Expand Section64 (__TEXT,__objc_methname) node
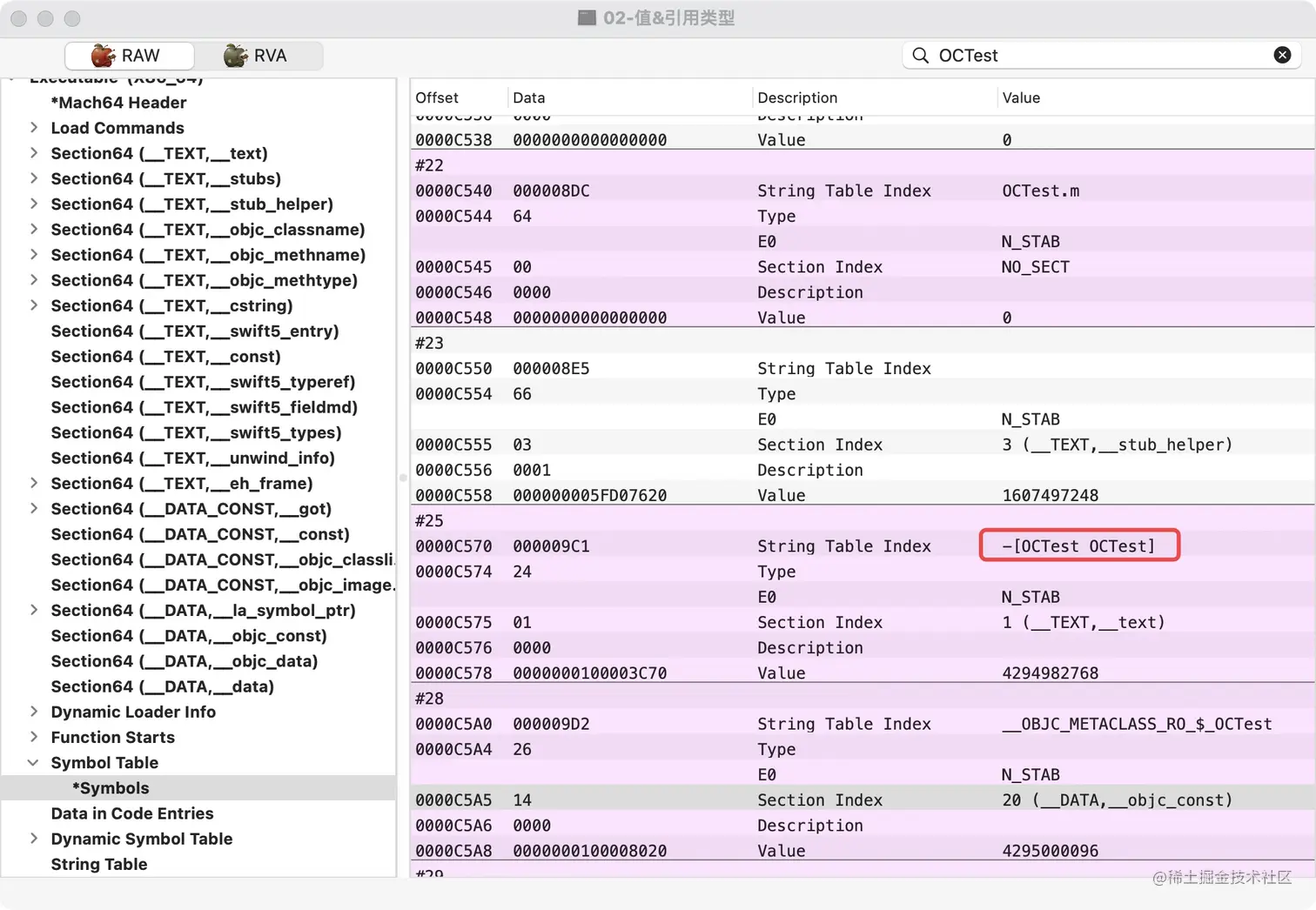Viewport: 1316px width, 910px height. [34, 255]
